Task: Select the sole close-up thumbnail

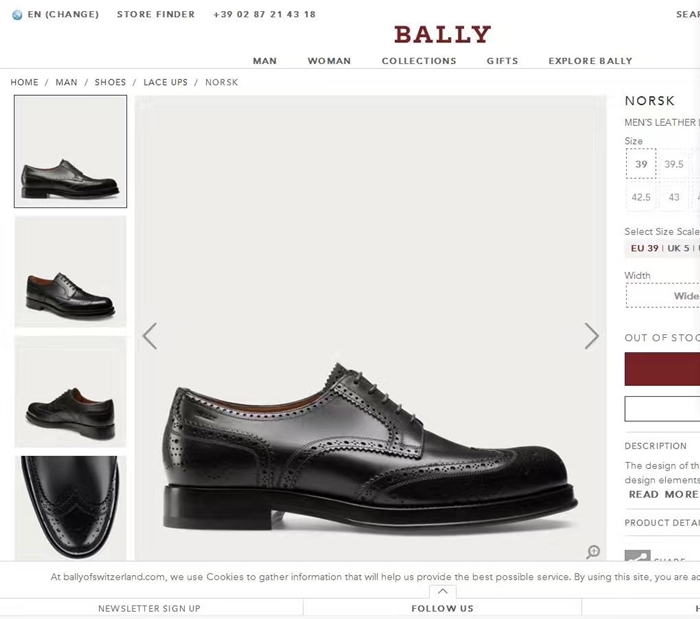Action: (70, 506)
